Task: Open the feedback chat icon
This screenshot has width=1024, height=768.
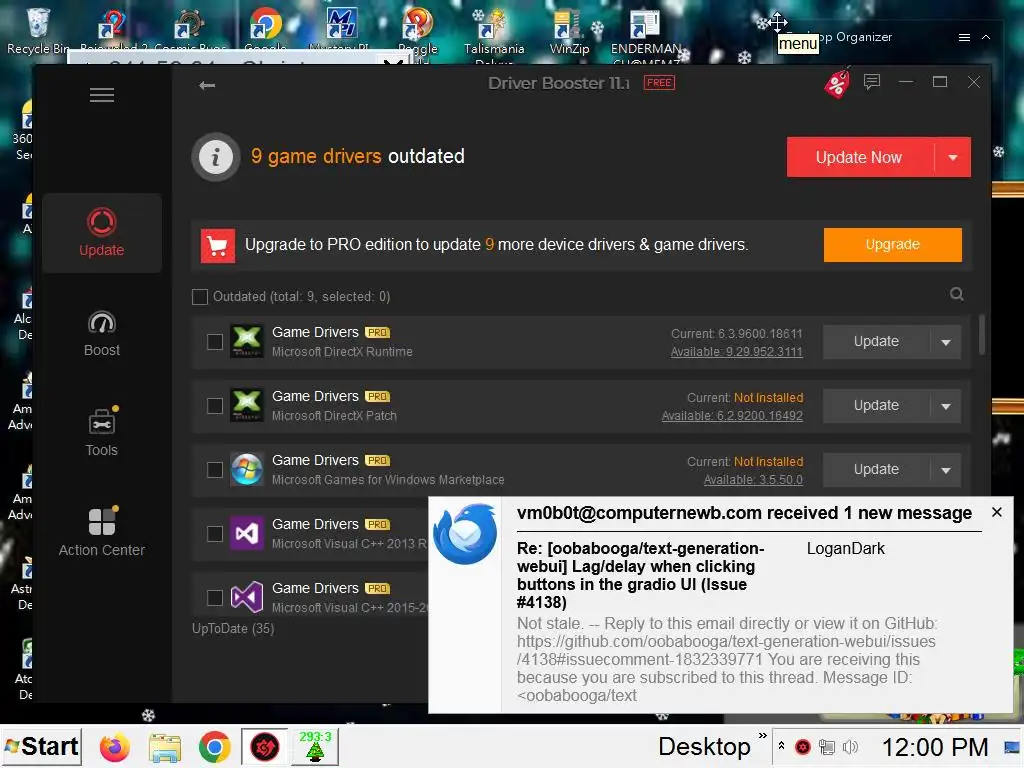Action: point(872,82)
